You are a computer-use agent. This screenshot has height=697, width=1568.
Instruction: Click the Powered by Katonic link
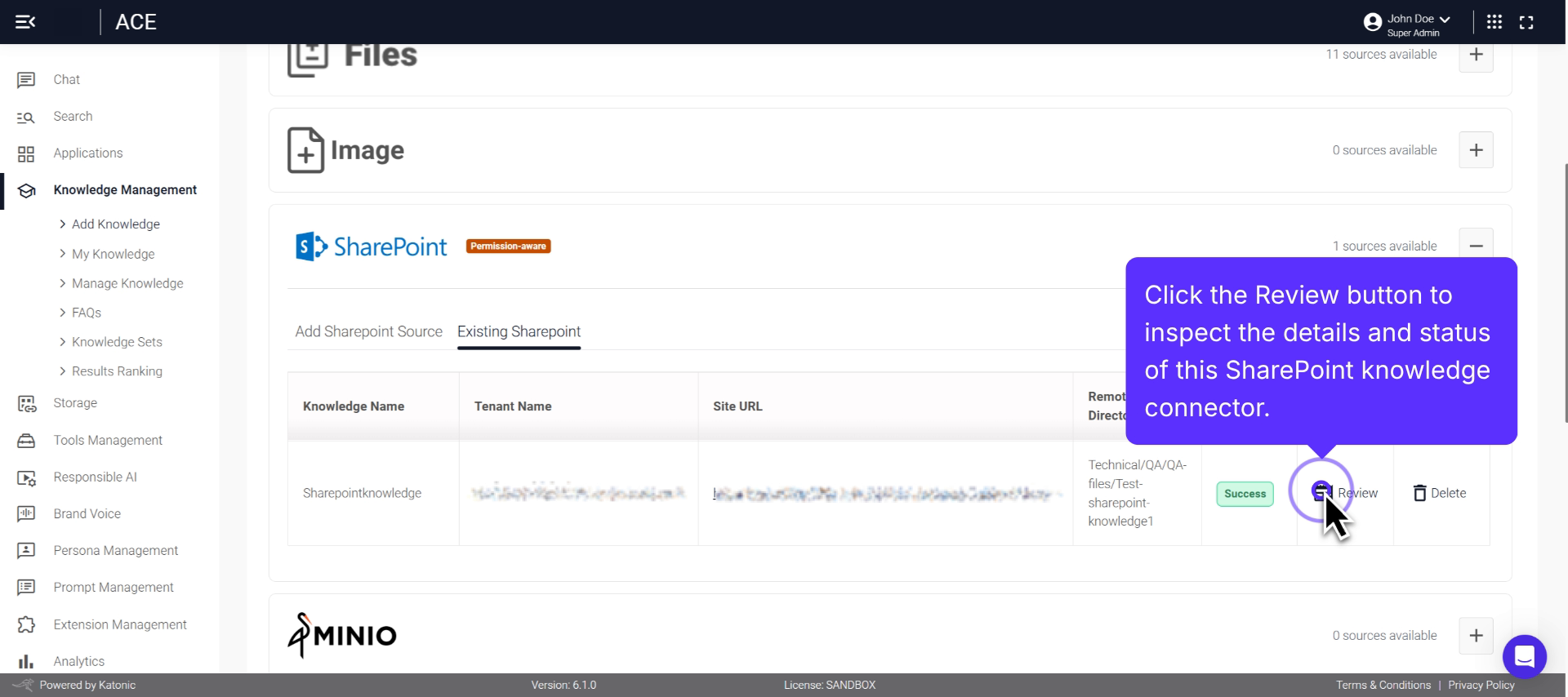(x=87, y=685)
